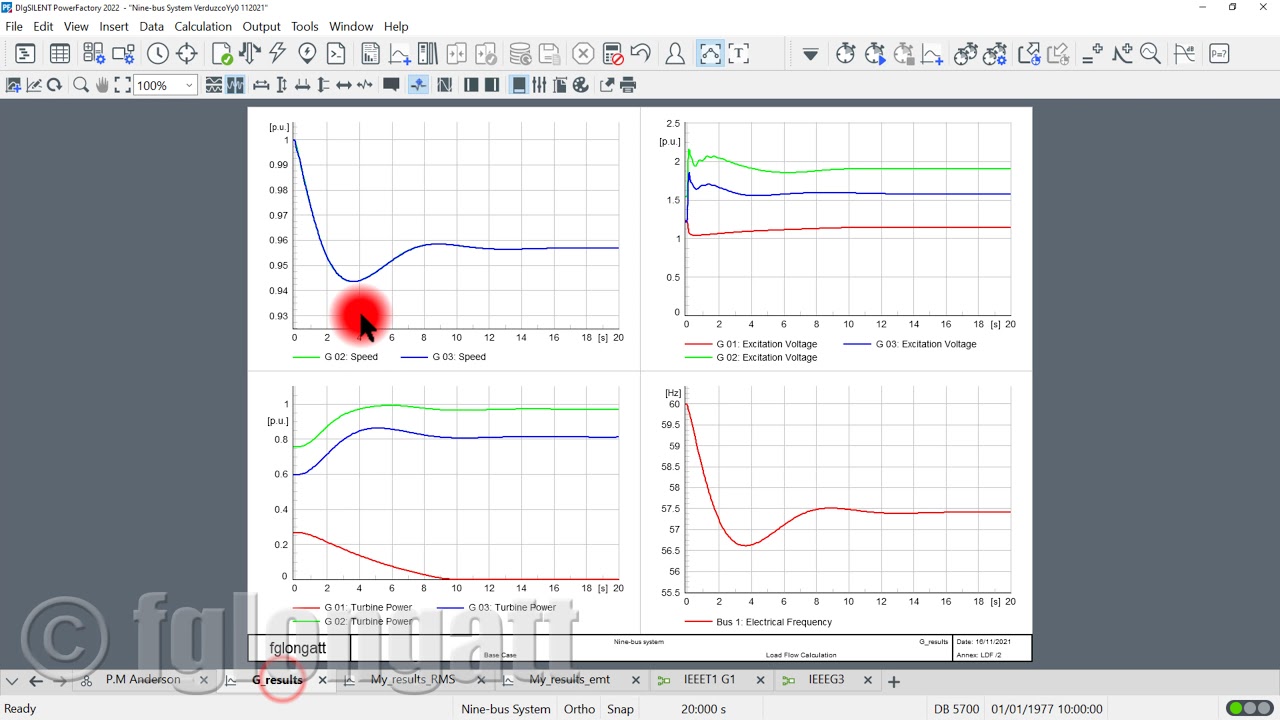The image size is (1280, 720).
Task: Open the Network Model Manager table icon
Action: [60, 54]
